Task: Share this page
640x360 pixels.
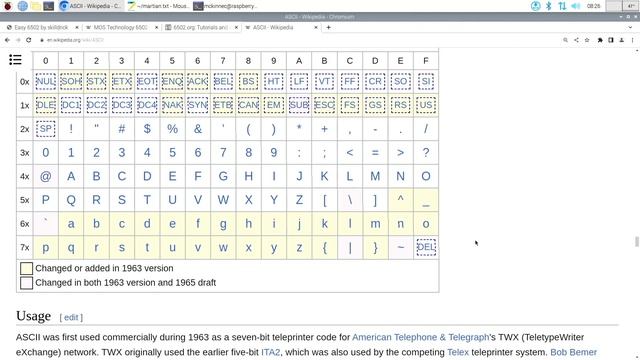Action: 576,40
